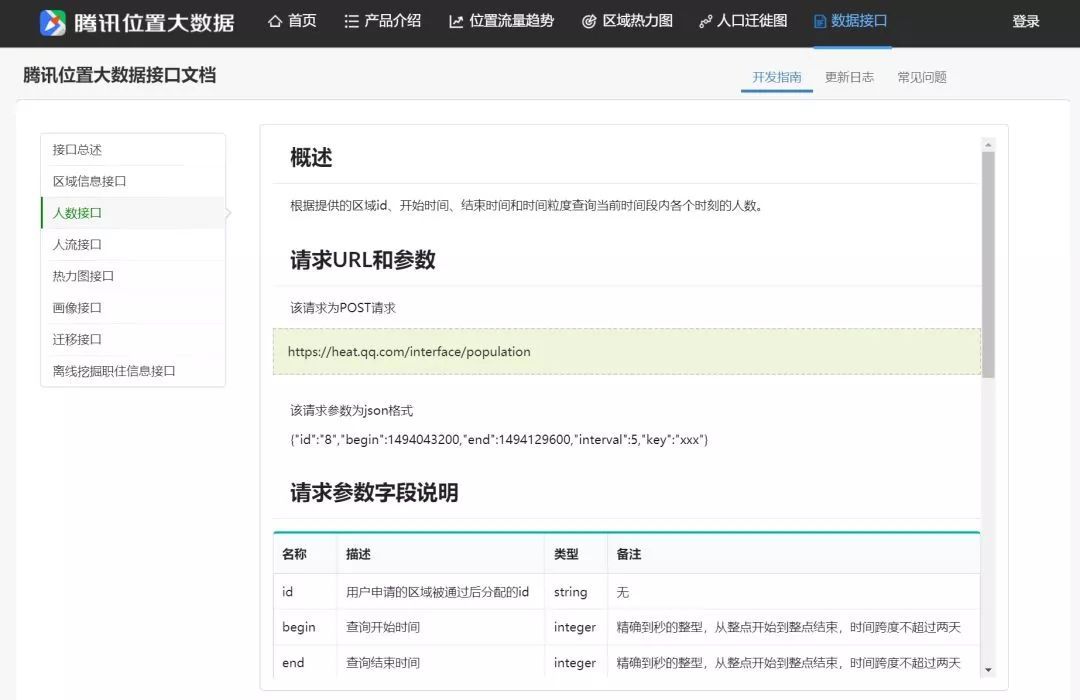Click the scrollbar up arrow
This screenshot has height=700, width=1080.
point(988,145)
